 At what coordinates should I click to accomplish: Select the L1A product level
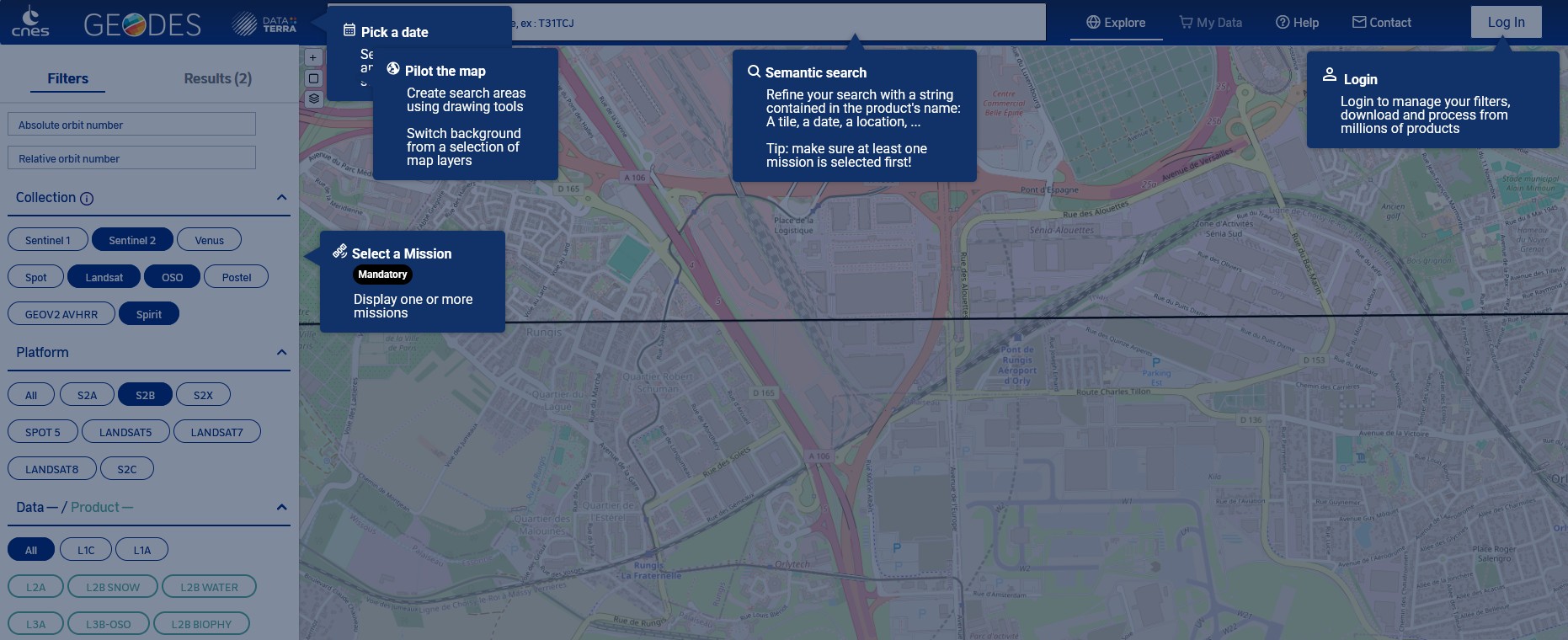pyautogui.click(x=141, y=550)
